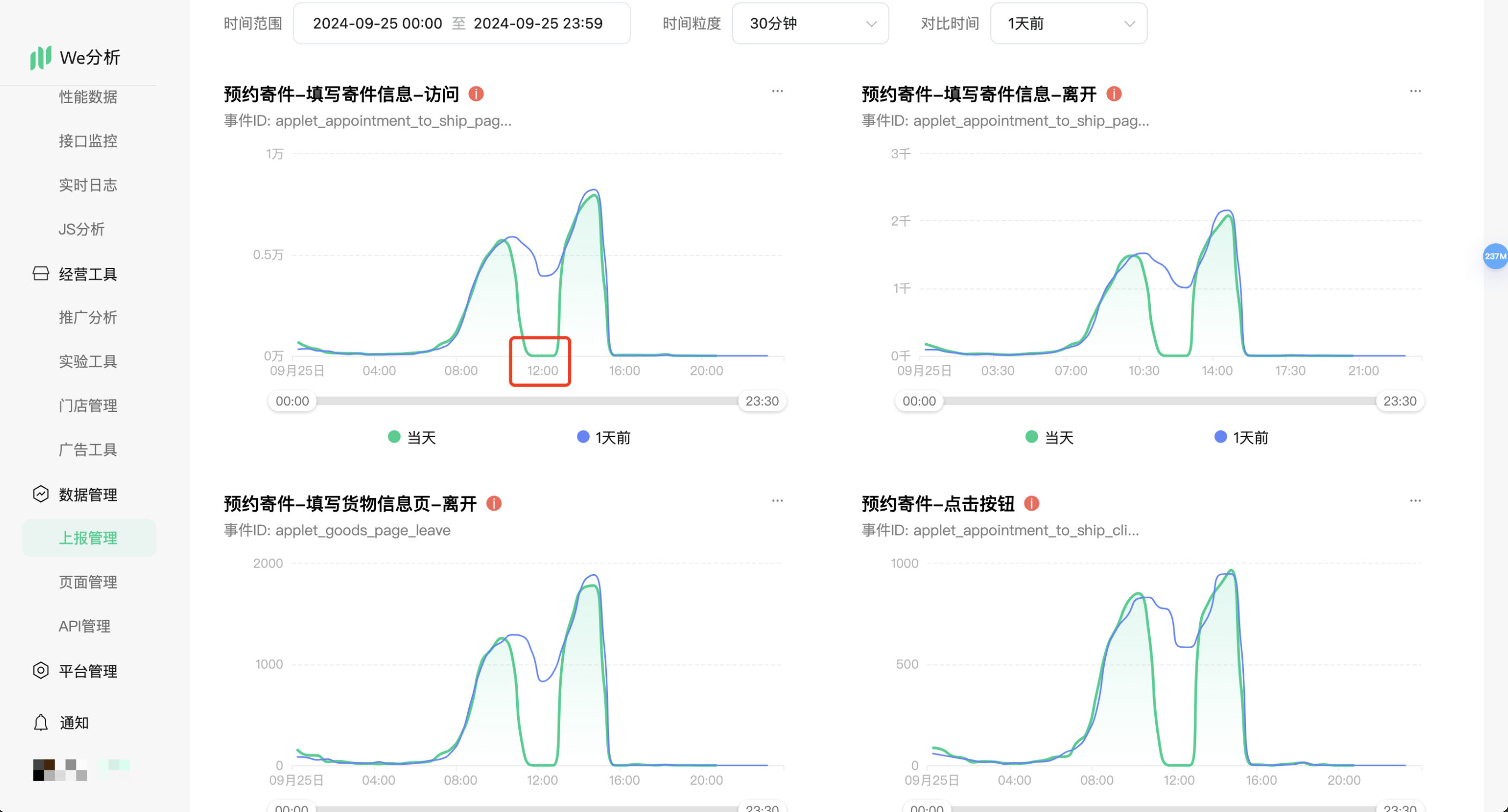Open the 时间范围 date range picker
The height and width of the screenshot is (812, 1508).
coord(461,24)
